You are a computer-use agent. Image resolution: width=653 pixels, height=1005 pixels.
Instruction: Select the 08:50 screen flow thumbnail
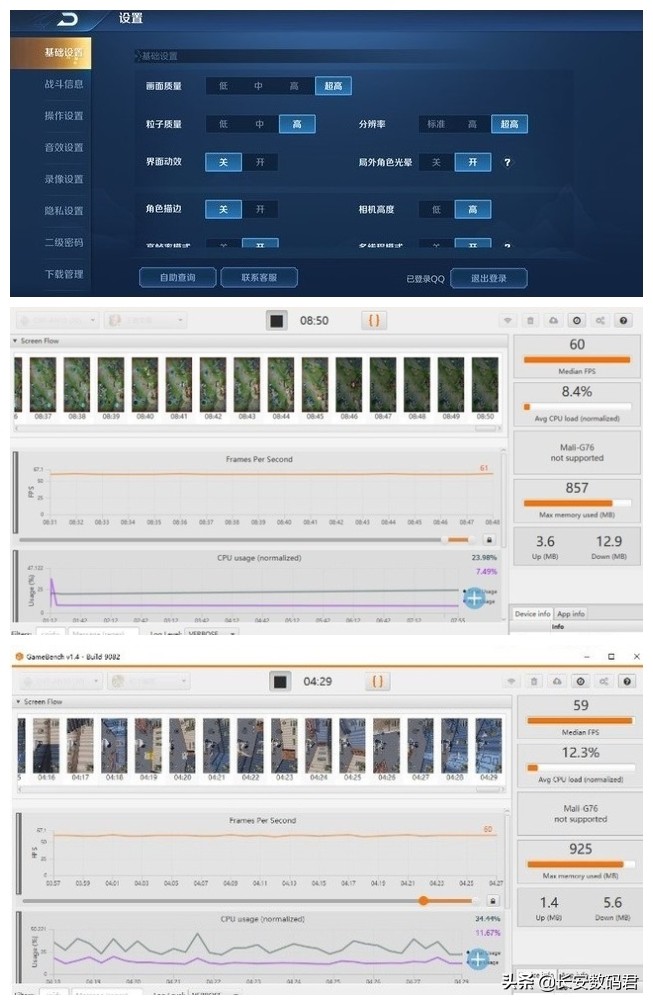485,385
